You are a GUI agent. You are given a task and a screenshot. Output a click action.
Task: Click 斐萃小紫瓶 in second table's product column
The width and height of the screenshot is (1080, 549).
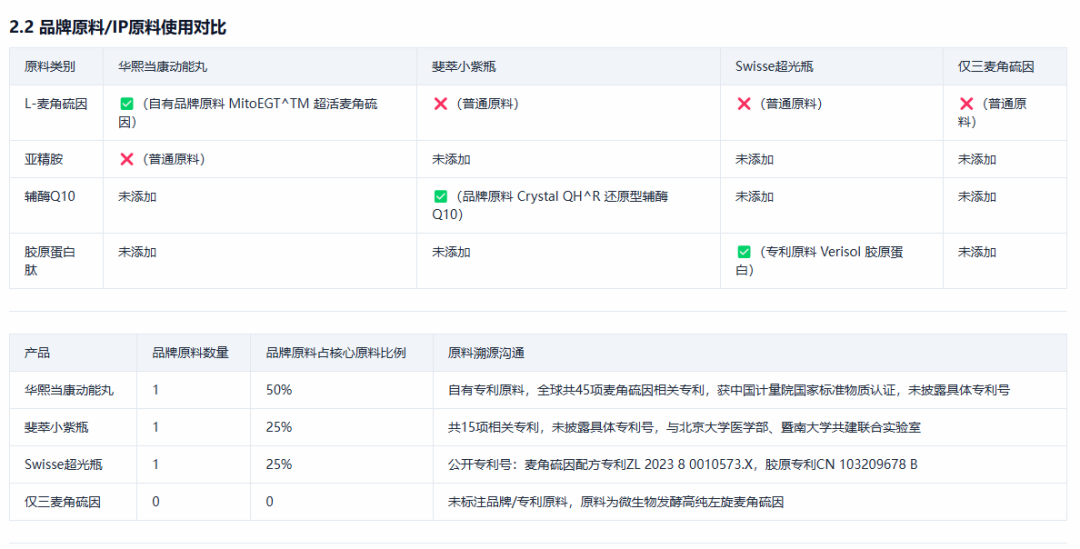coord(56,427)
